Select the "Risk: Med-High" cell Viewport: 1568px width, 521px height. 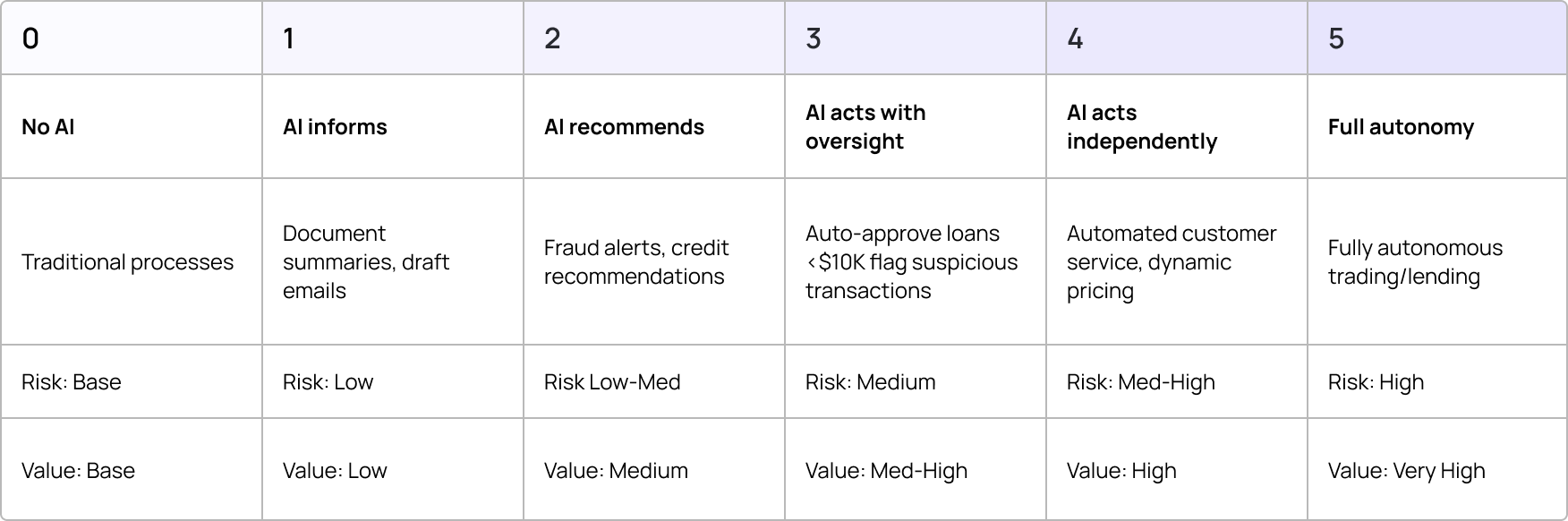(1140, 382)
